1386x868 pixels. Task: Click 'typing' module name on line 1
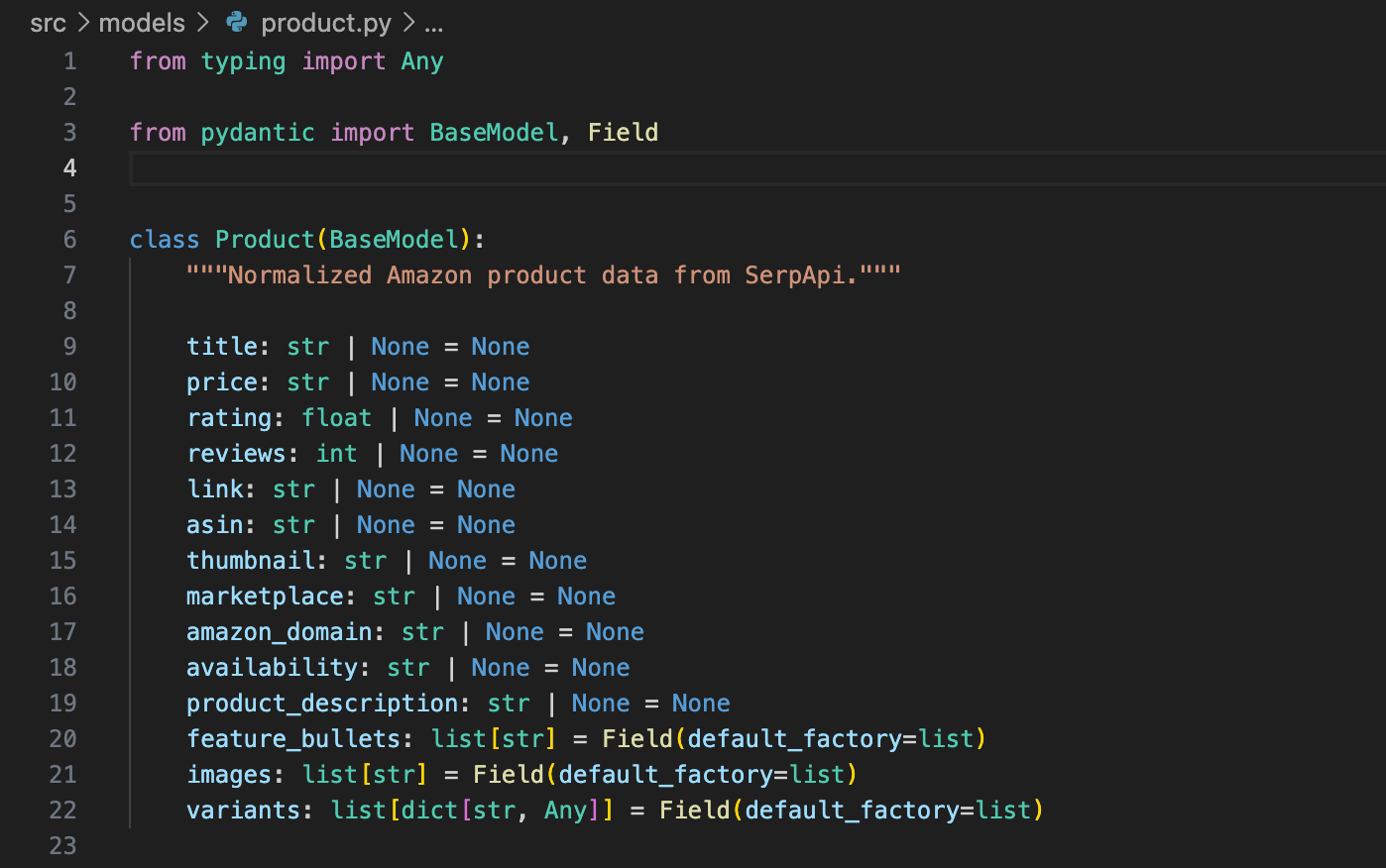tap(243, 61)
